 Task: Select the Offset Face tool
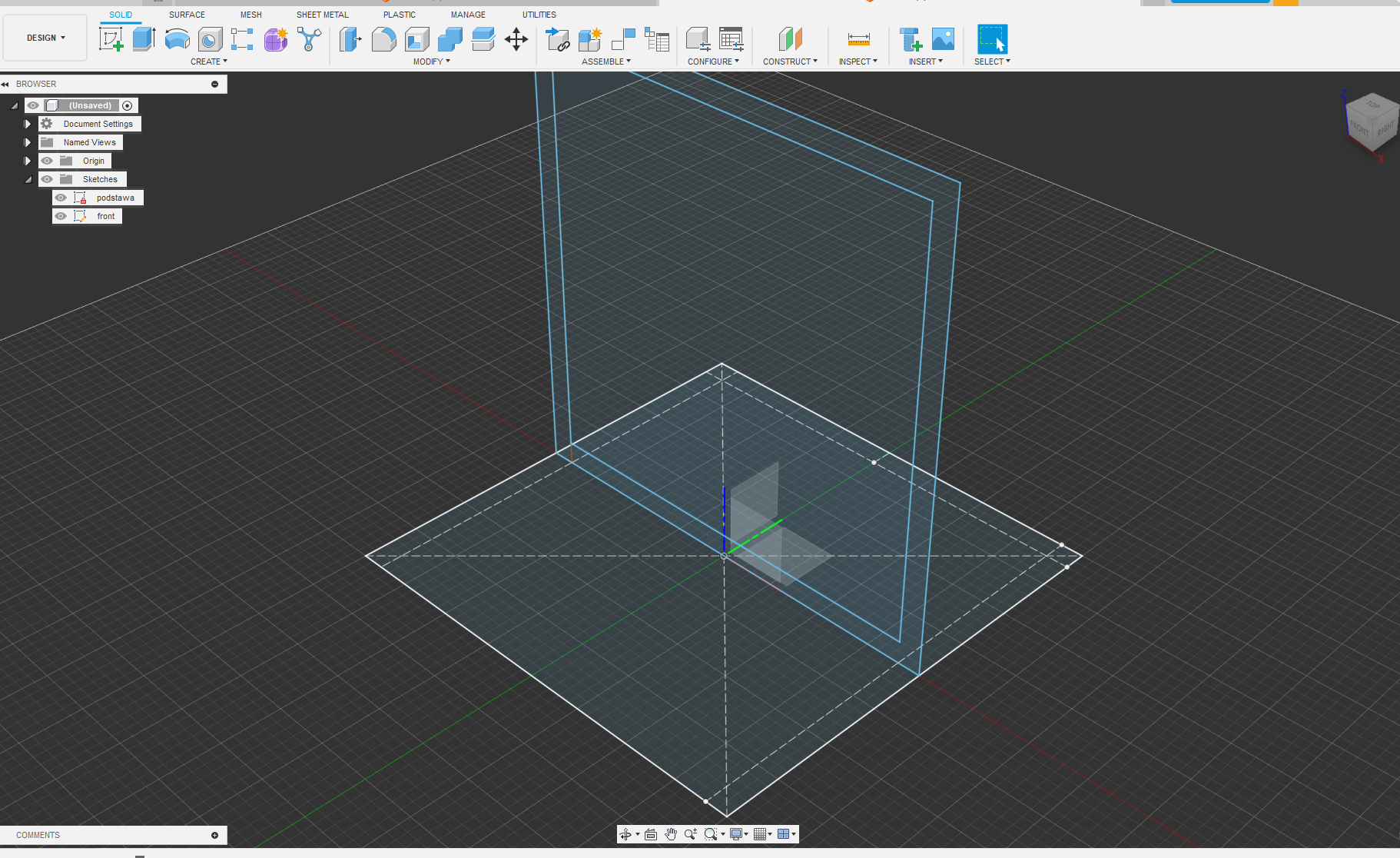click(483, 38)
